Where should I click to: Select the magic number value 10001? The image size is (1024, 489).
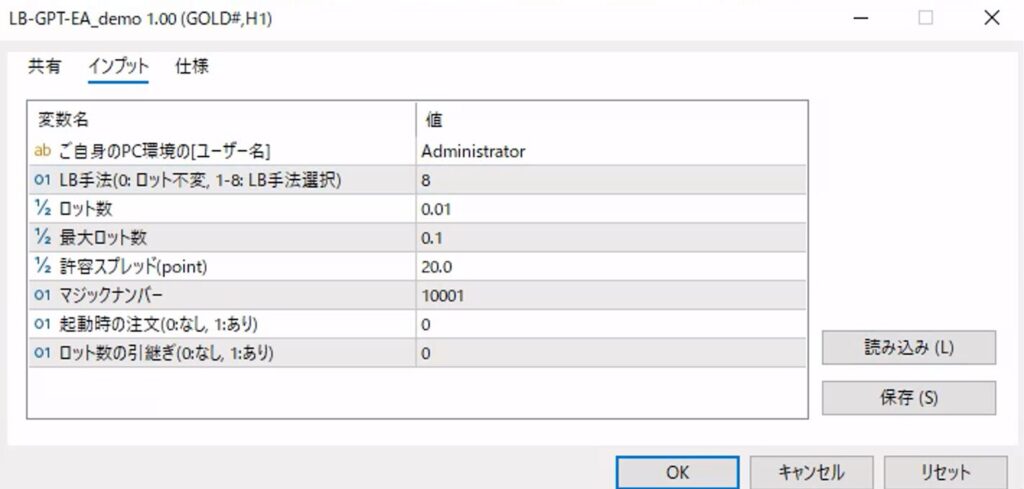tap(612, 296)
